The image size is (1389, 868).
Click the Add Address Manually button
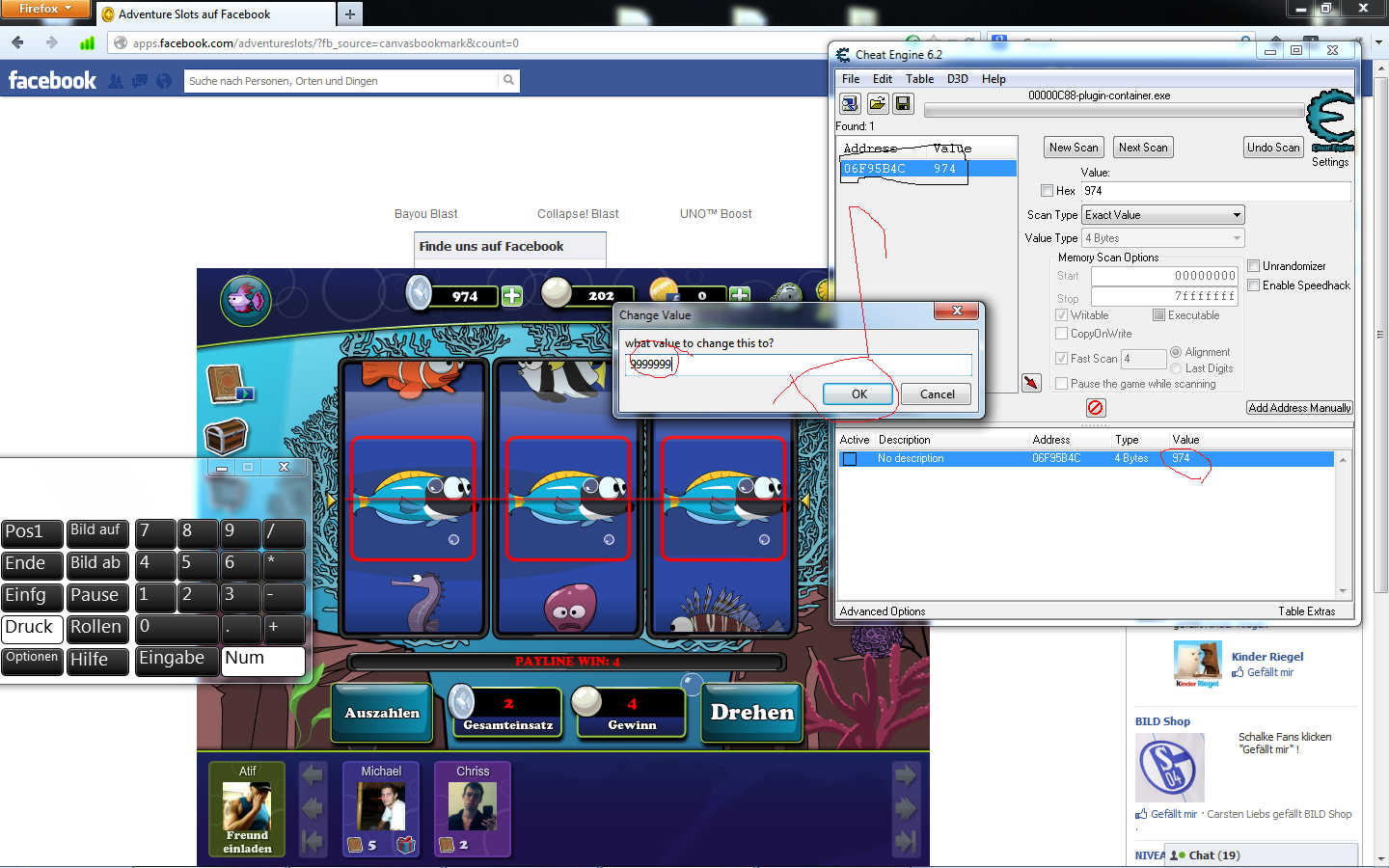coord(1299,408)
